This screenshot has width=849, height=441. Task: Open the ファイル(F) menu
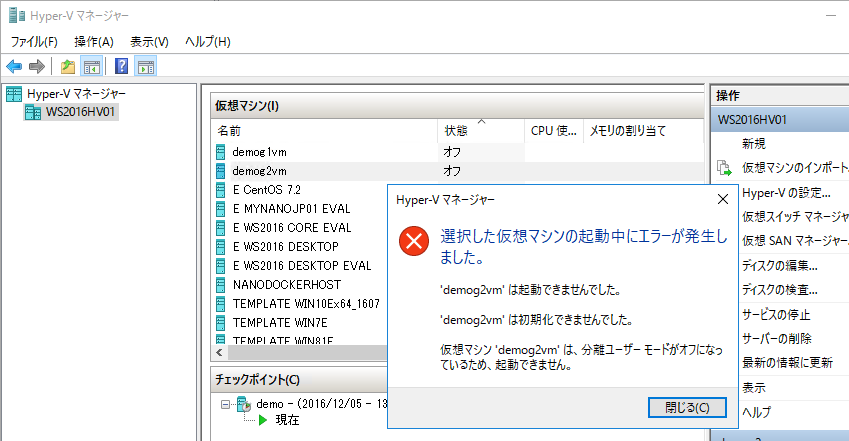34,42
